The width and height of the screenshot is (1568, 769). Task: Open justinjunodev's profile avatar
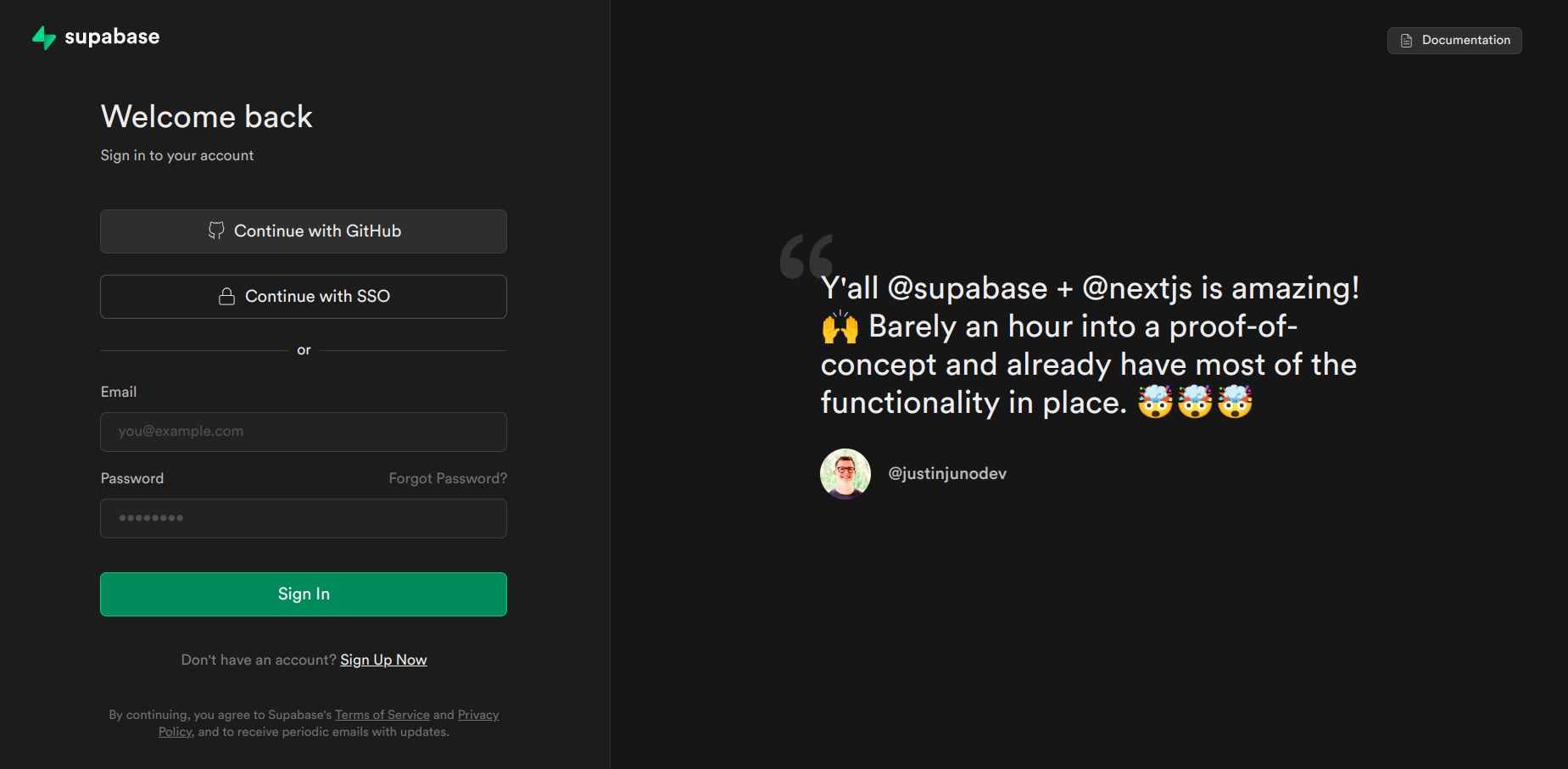click(x=845, y=474)
